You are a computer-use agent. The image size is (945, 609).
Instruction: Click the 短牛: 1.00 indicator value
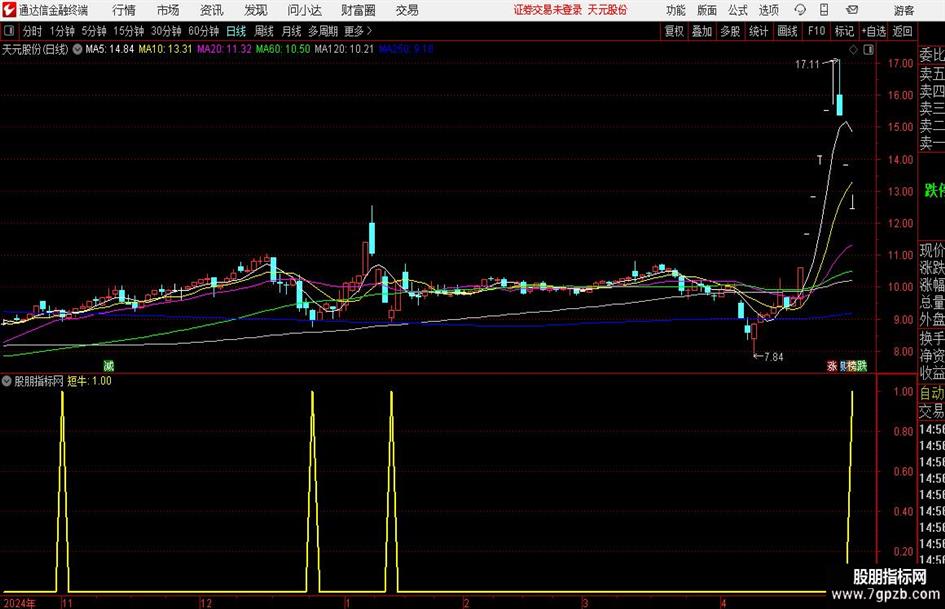(89, 381)
